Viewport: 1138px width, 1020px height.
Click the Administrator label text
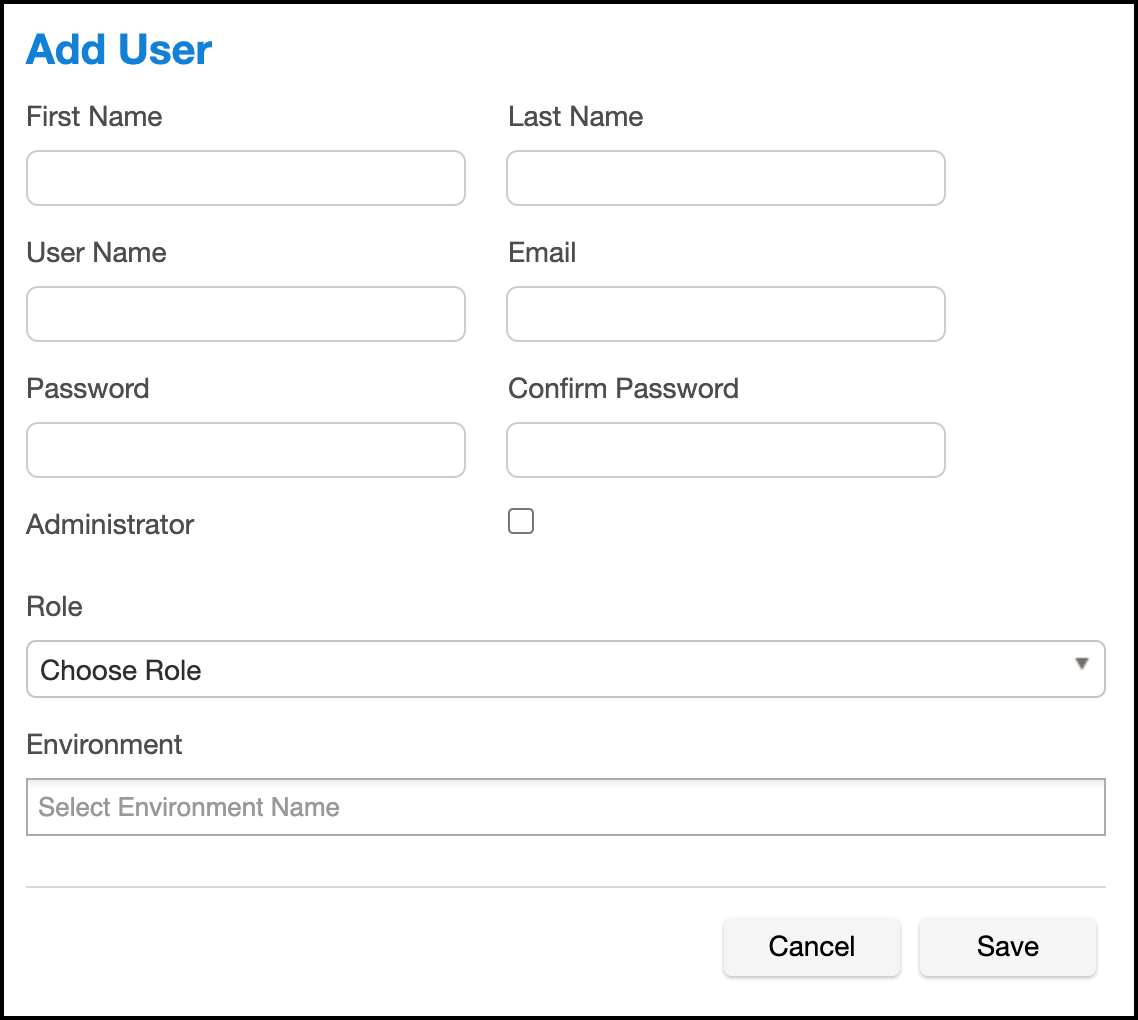point(110,525)
